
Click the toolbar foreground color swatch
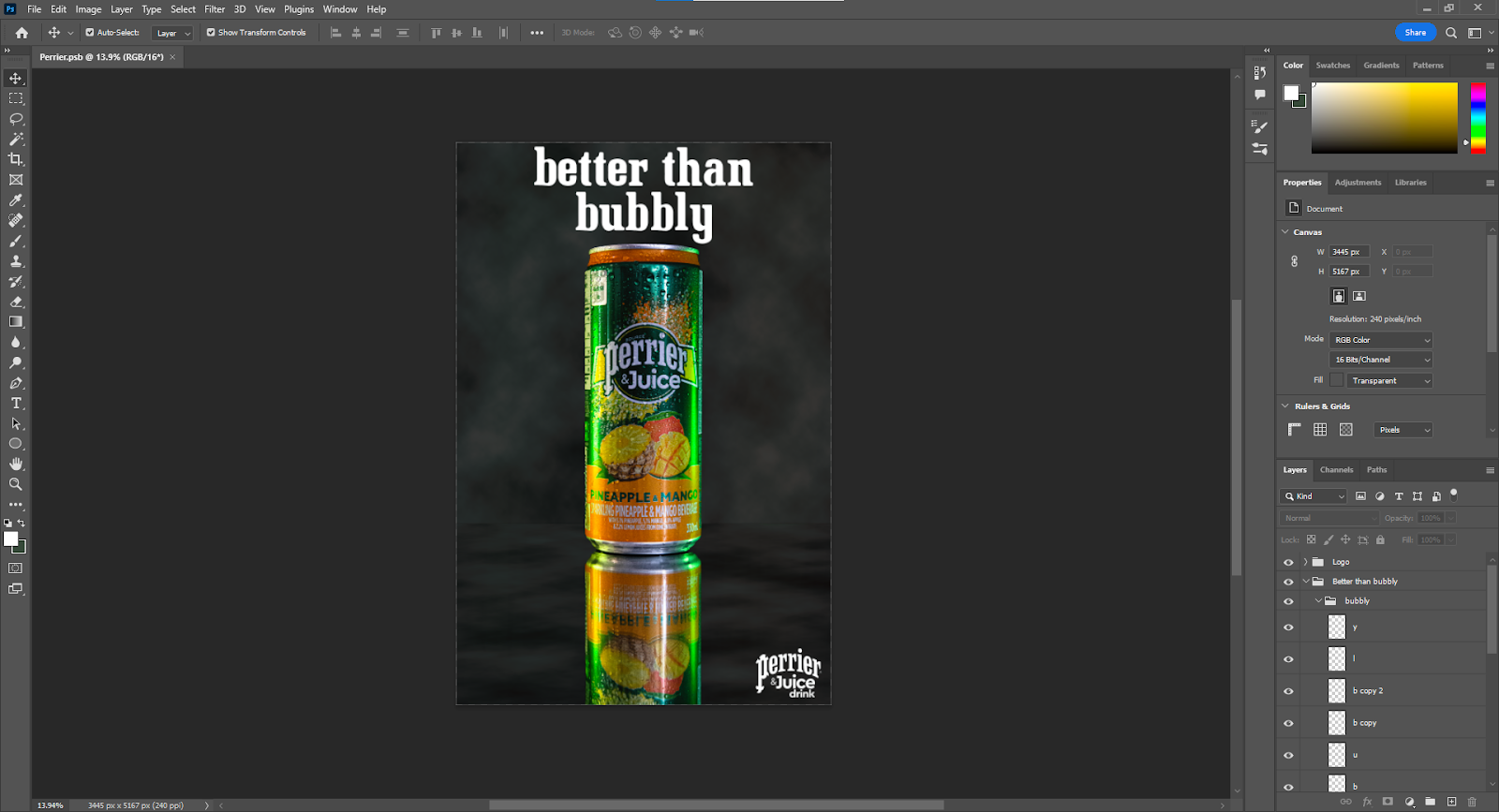[x=11, y=539]
